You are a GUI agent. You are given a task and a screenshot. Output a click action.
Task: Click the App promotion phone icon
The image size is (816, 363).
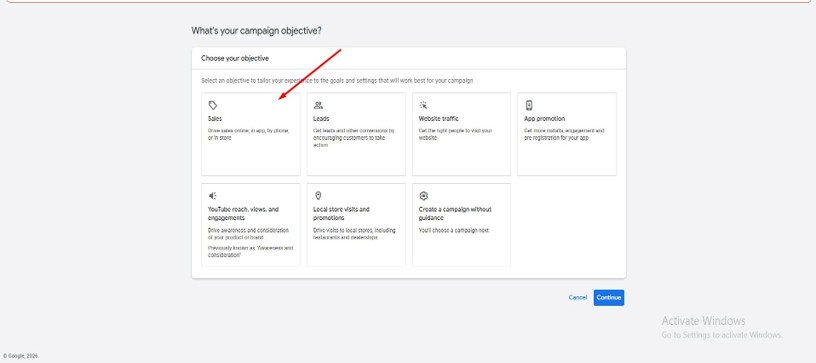[529, 105]
